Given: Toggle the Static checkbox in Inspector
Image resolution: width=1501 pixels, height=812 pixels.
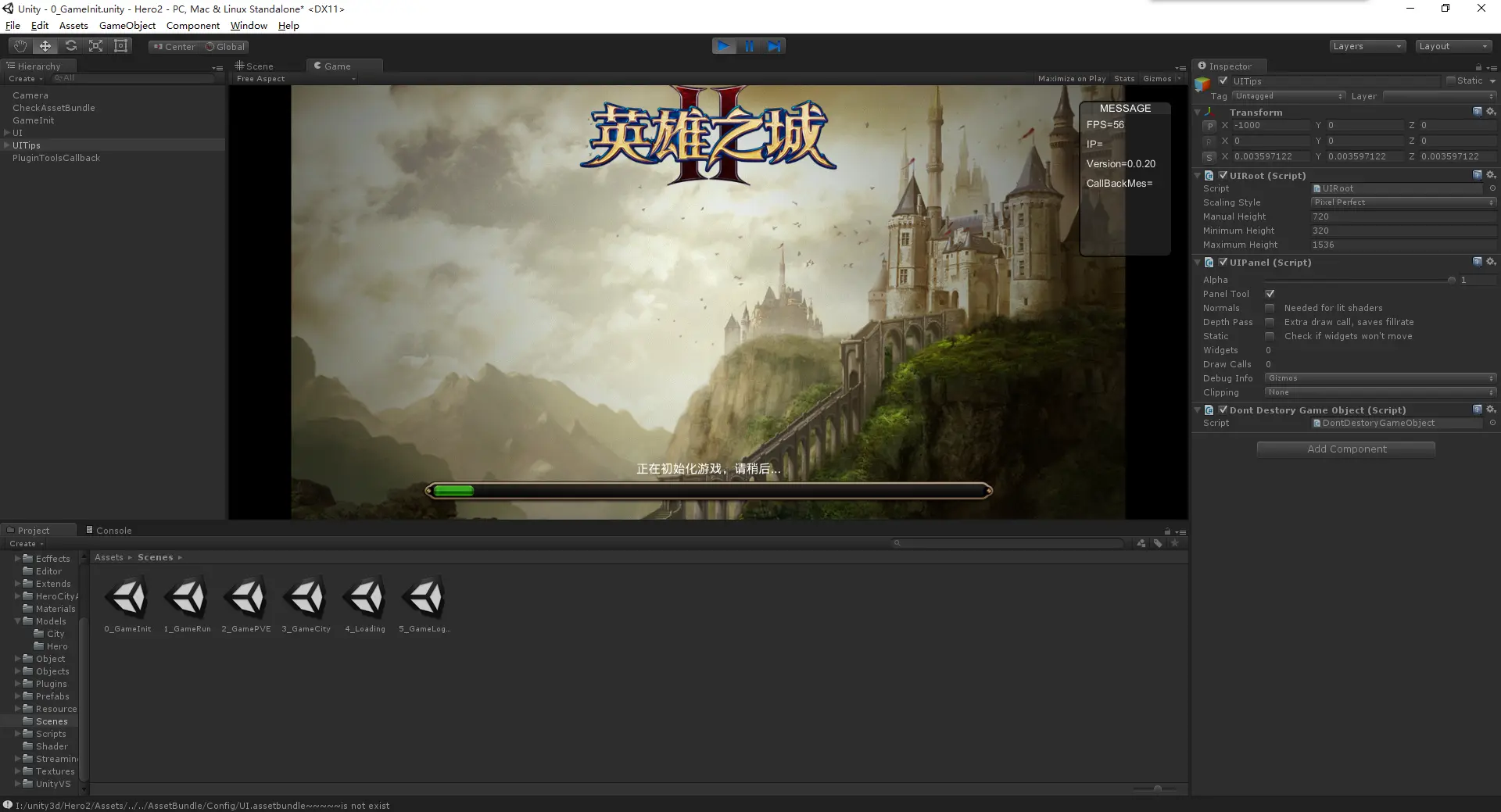Looking at the screenshot, I should tap(1451, 80).
